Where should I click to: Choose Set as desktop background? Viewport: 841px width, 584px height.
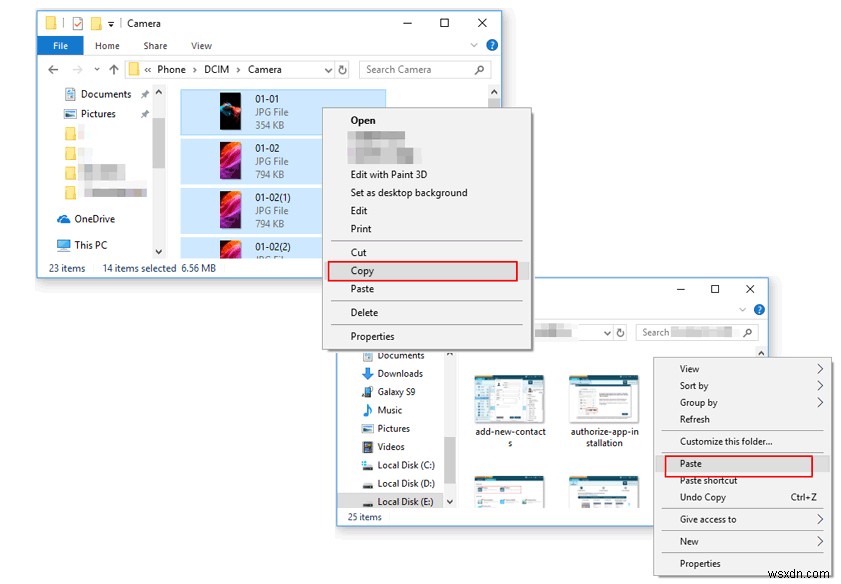(x=409, y=193)
